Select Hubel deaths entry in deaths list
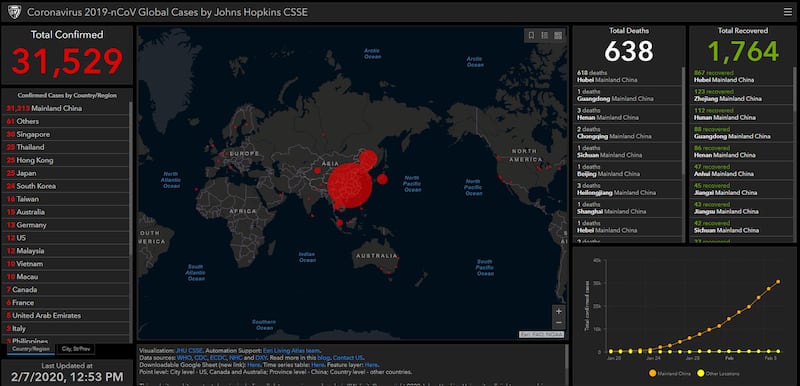This screenshot has height=386, width=800. (x=629, y=76)
